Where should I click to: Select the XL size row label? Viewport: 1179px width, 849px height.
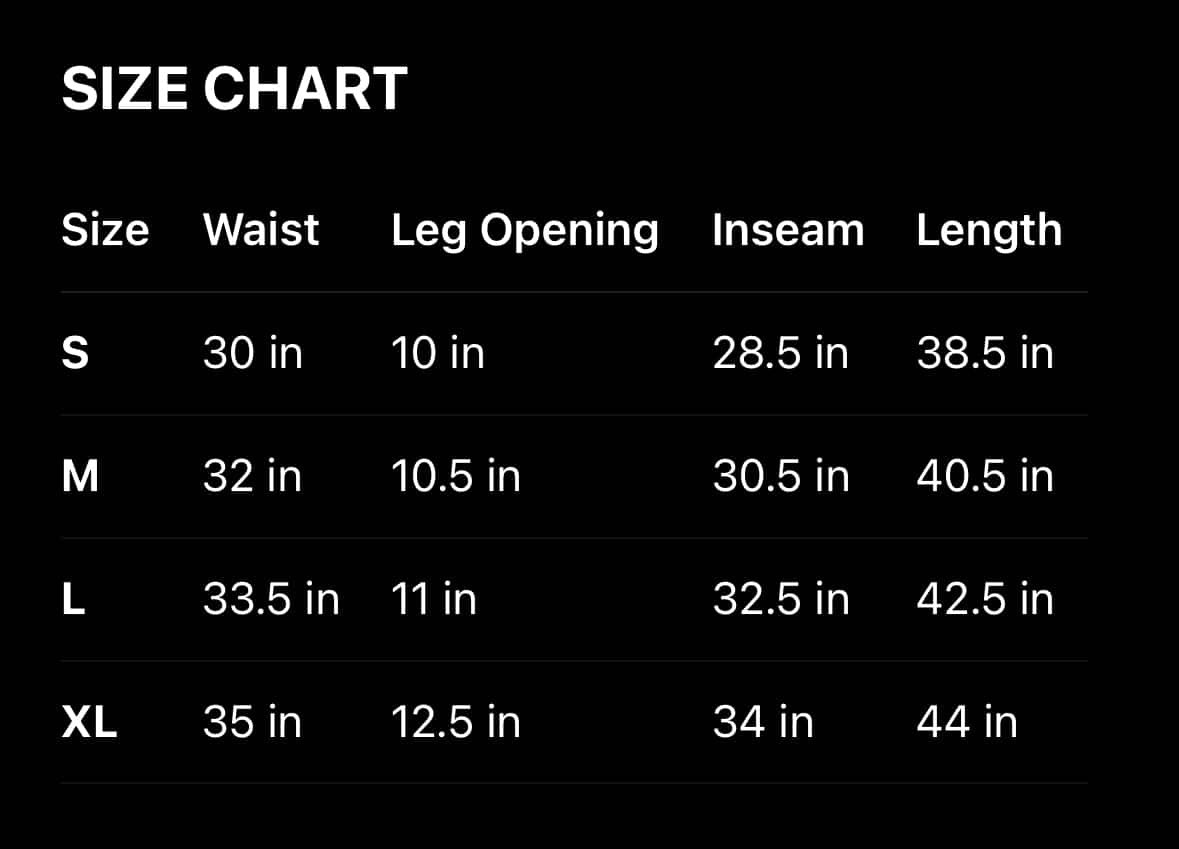(89, 723)
